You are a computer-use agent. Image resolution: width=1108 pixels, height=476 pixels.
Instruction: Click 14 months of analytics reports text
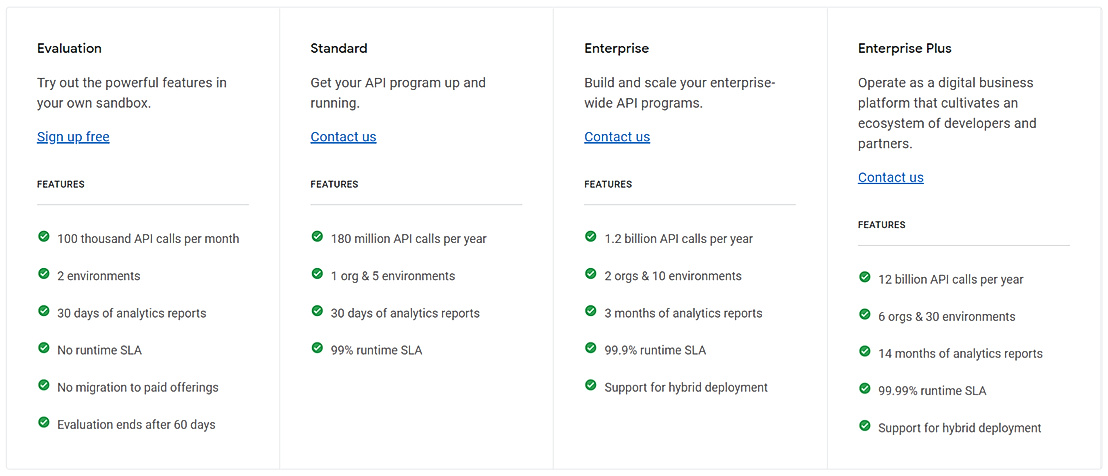tap(960, 354)
